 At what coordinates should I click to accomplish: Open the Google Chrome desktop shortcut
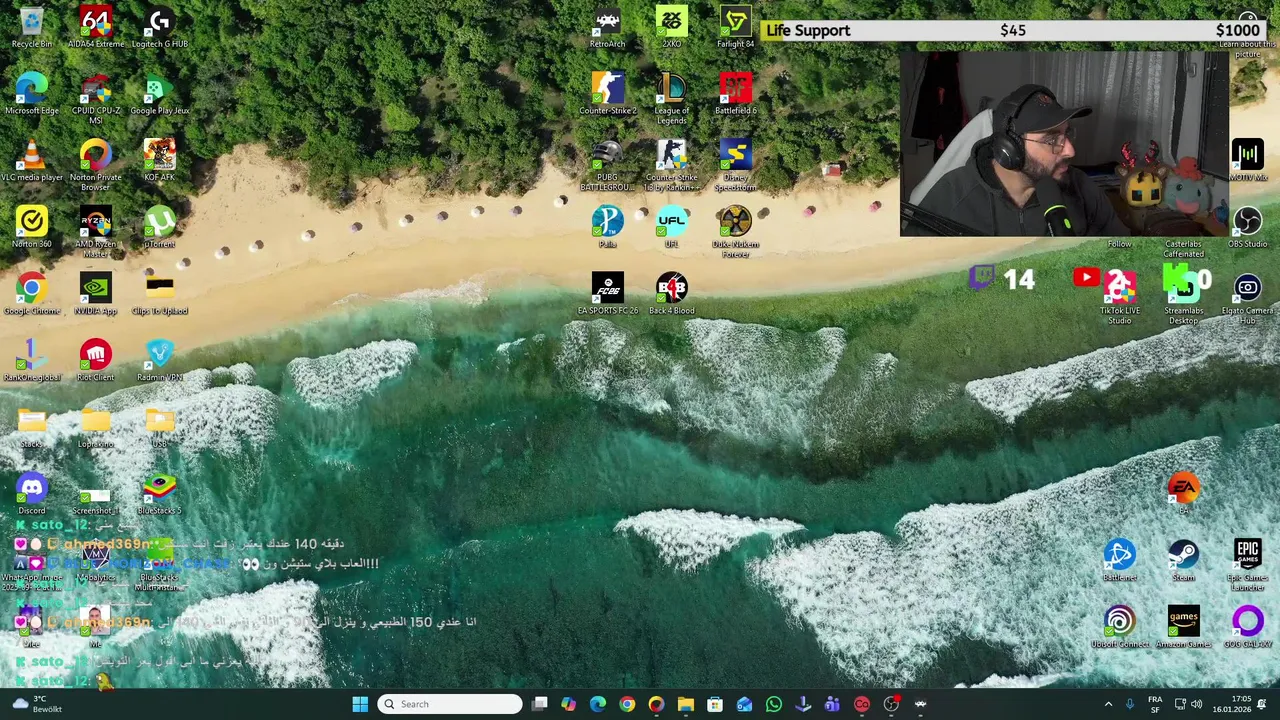(x=32, y=295)
